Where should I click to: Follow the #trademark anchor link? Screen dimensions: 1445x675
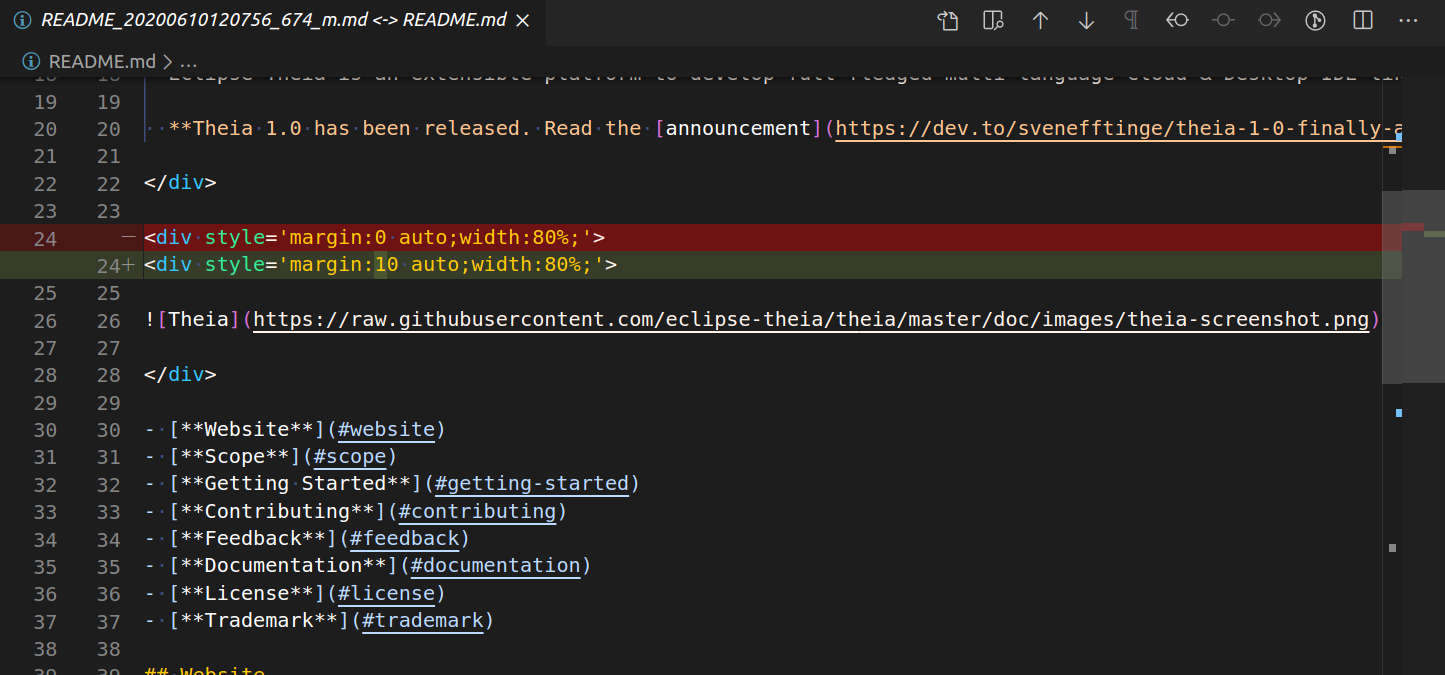pyautogui.click(x=422, y=620)
